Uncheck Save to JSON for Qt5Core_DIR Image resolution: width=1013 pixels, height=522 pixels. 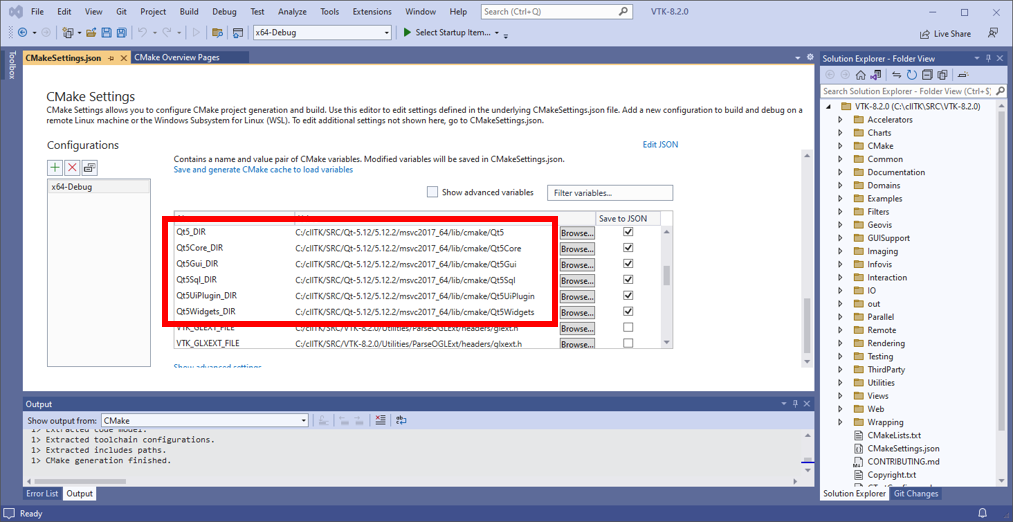(627, 247)
